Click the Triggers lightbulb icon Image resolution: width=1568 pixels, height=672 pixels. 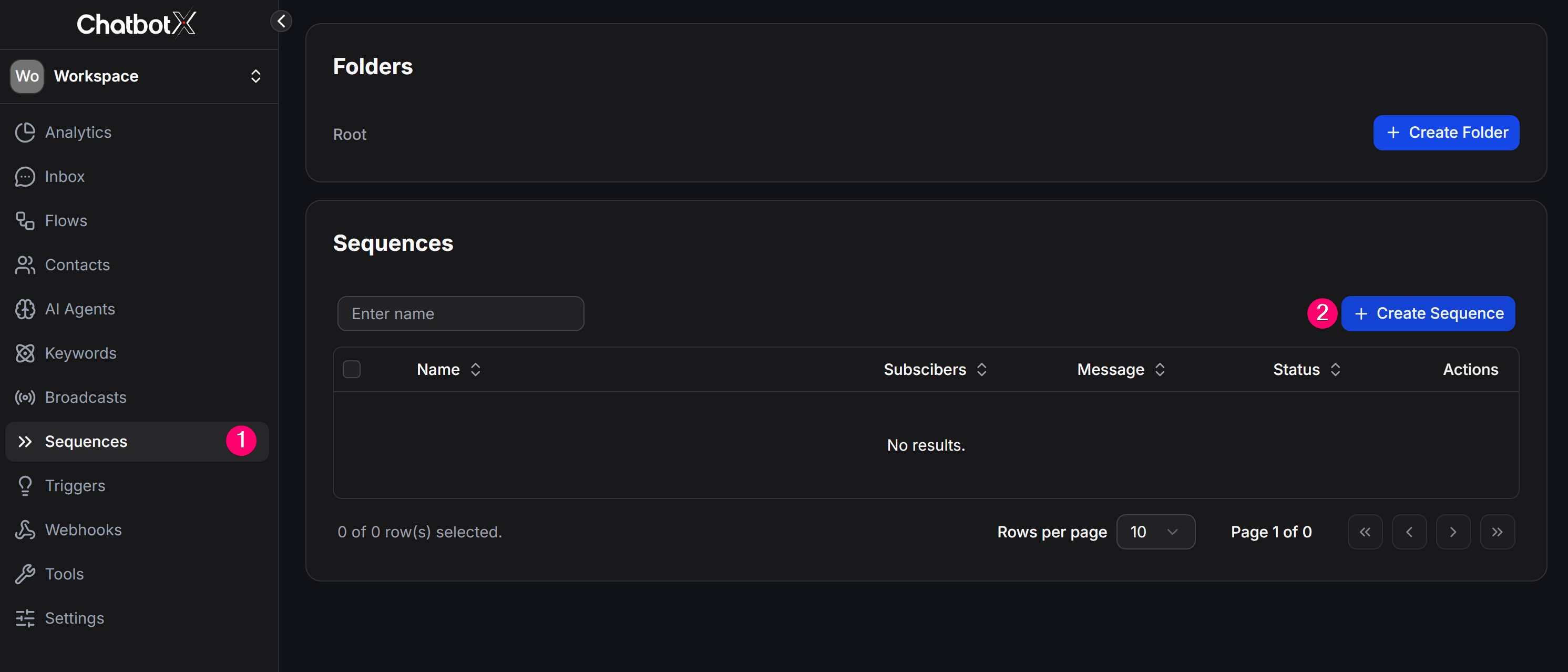pos(25,486)
